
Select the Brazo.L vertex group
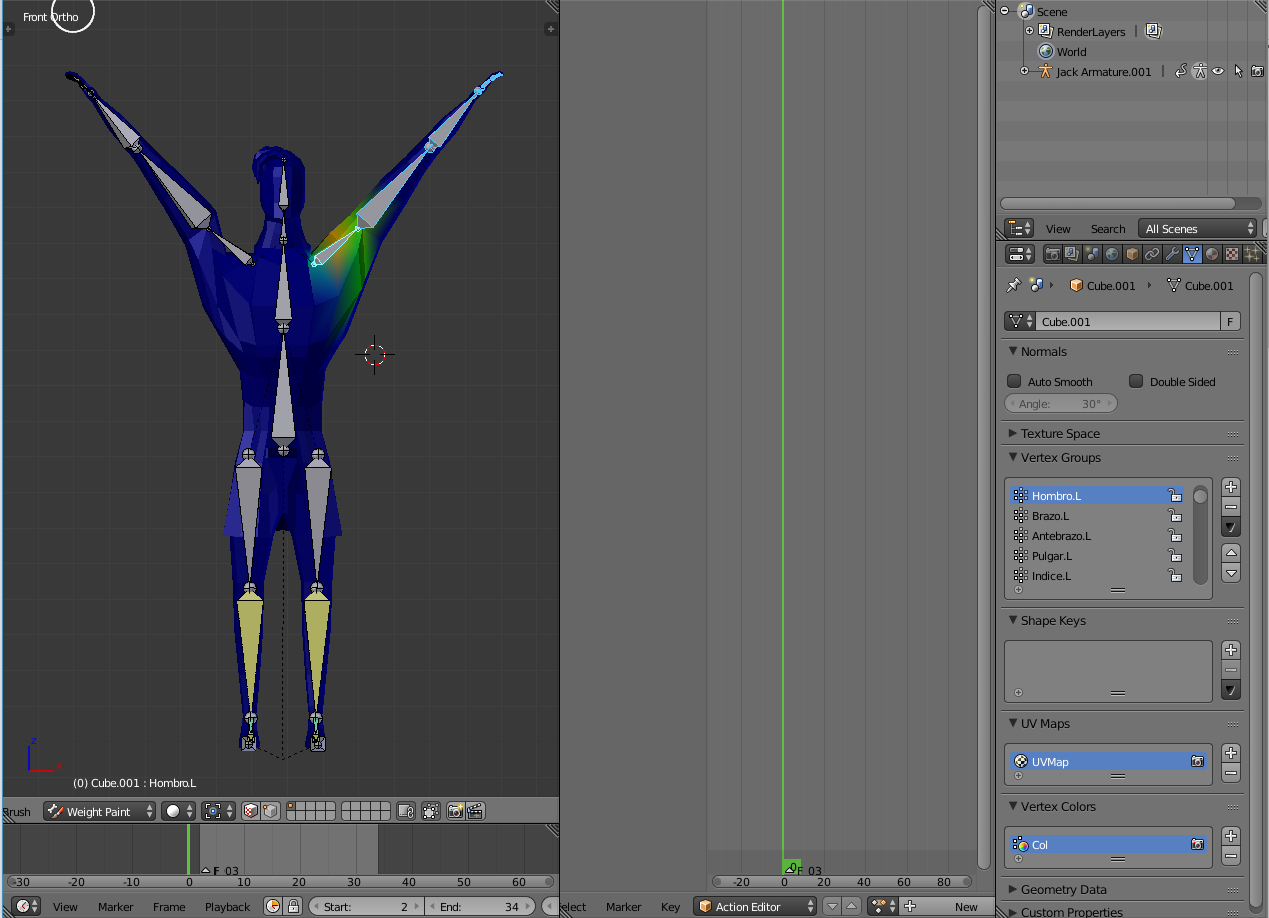click(1050, 516)
